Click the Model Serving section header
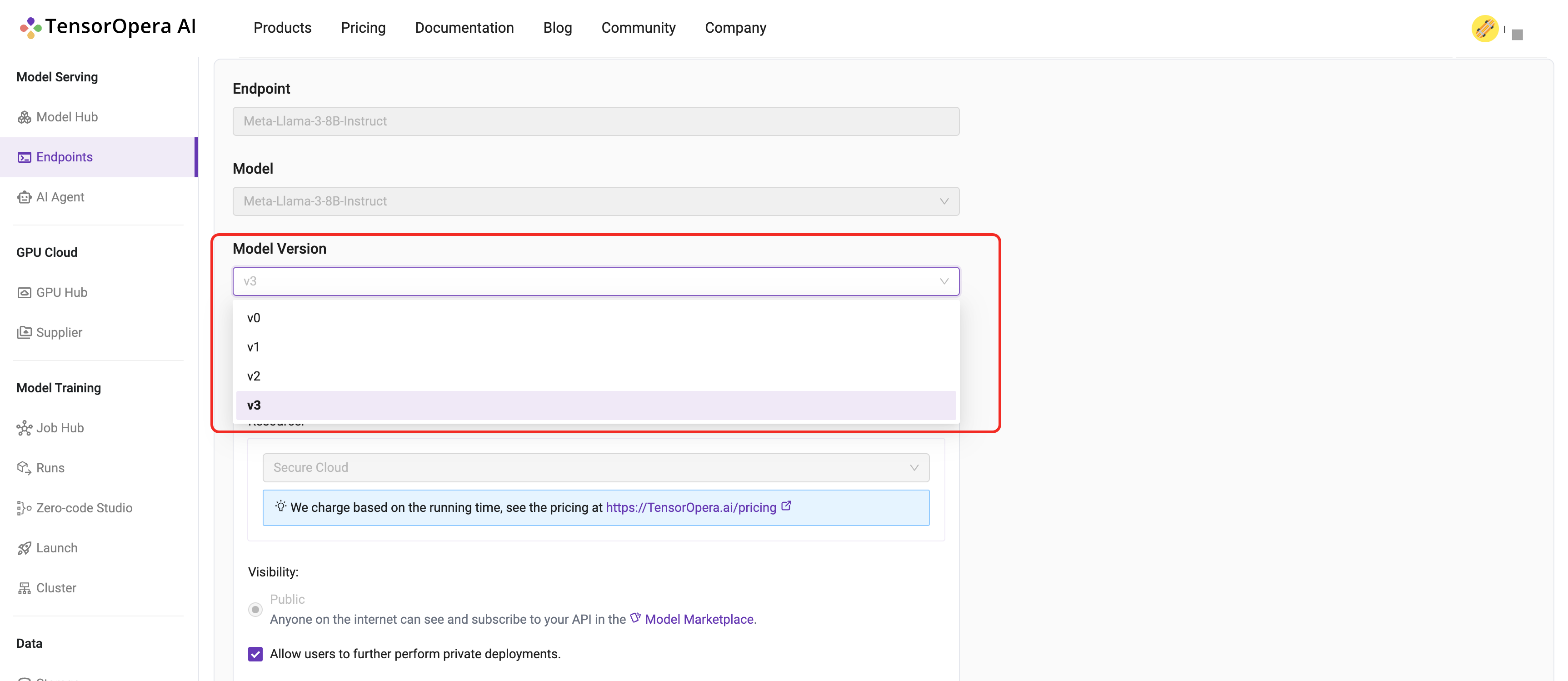 coord(57,77)
